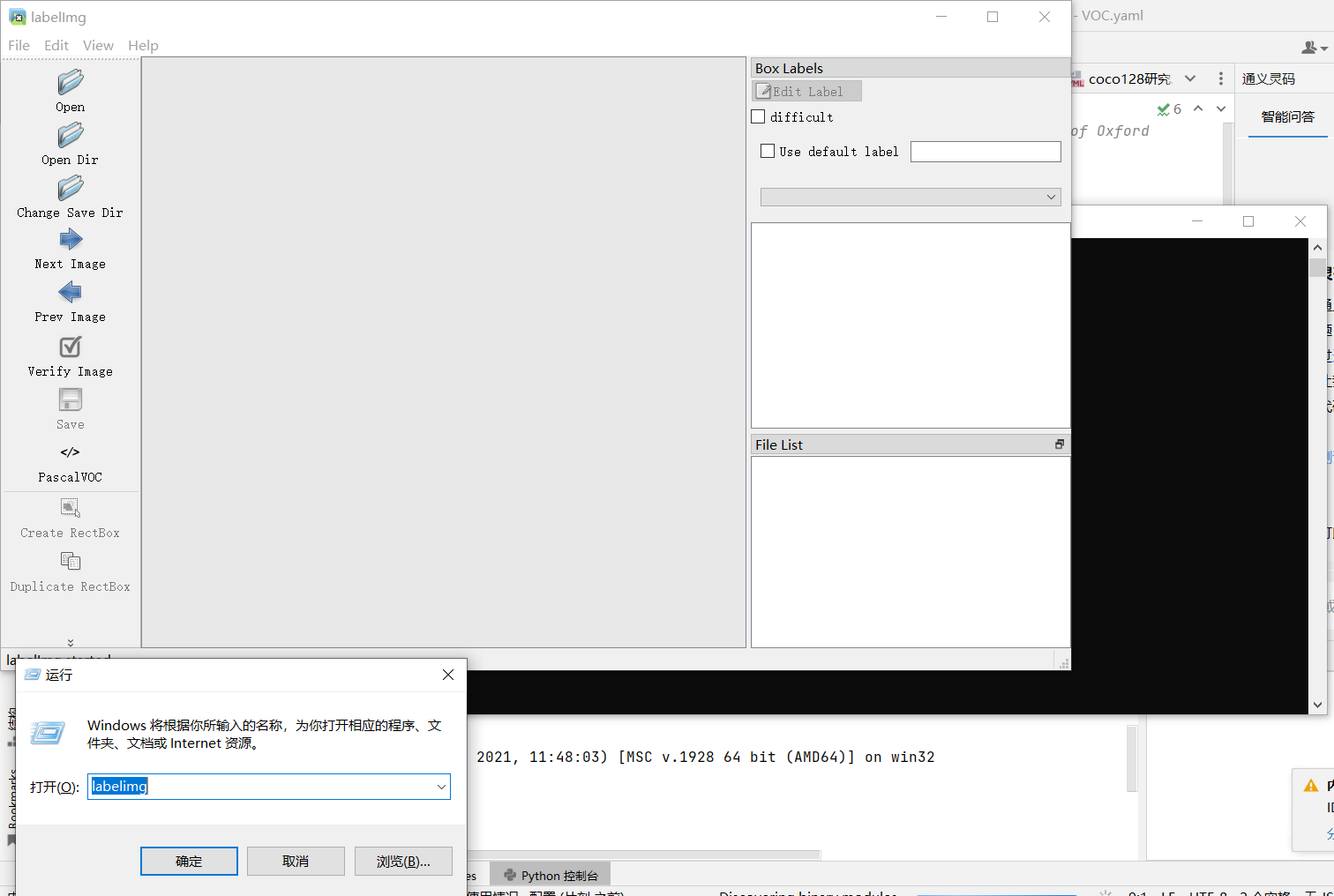Select the Duplicate RectBox tool
This screenshot has width=1334, height=896.
[x=71, y=571]
